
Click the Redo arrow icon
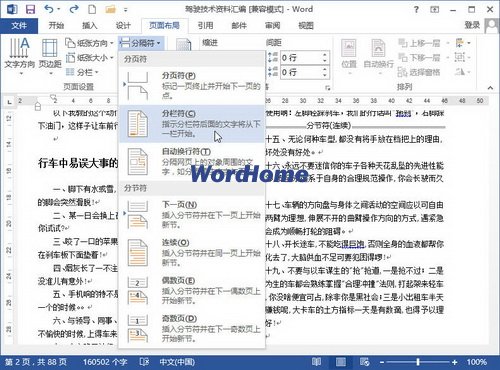[x=74, y=9]
